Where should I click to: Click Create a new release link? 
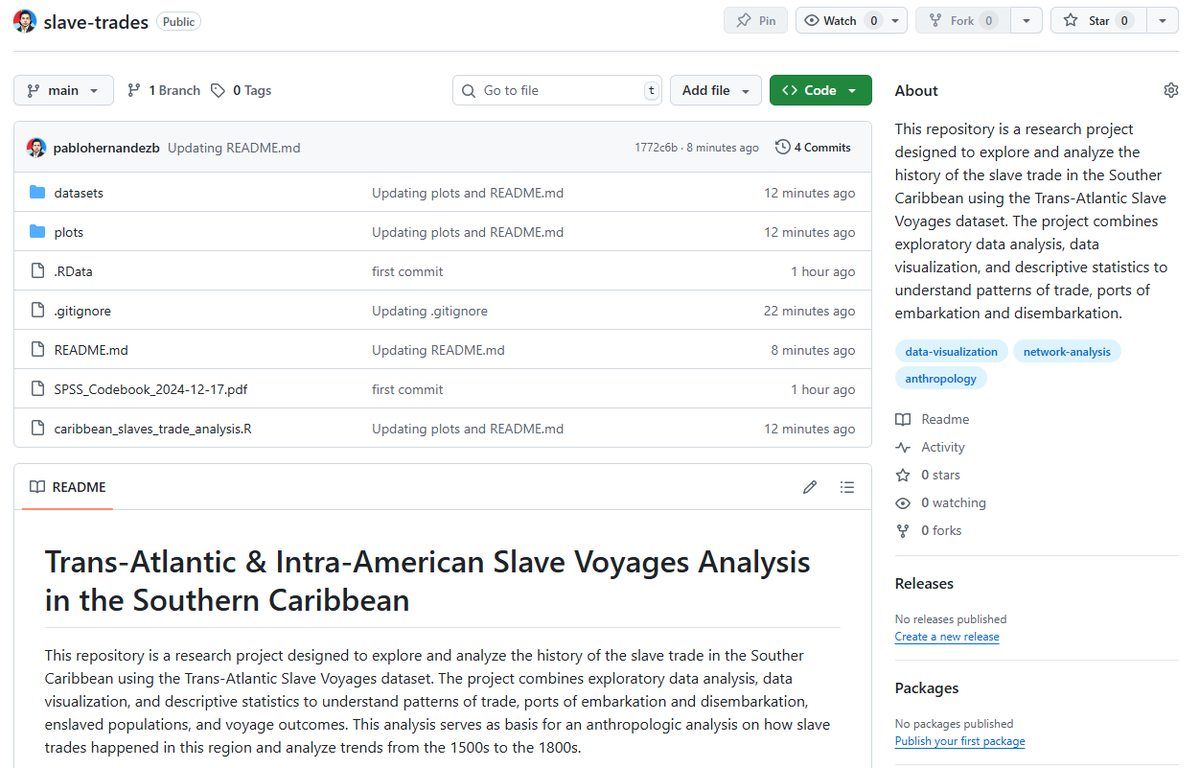pyautogui.click(x=947, y=636)
